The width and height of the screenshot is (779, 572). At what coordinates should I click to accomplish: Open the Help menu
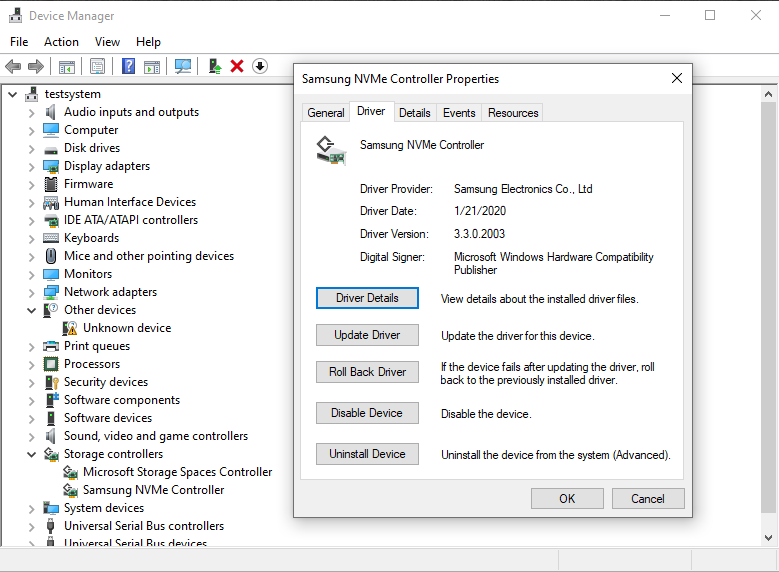[x=148, y=42]
